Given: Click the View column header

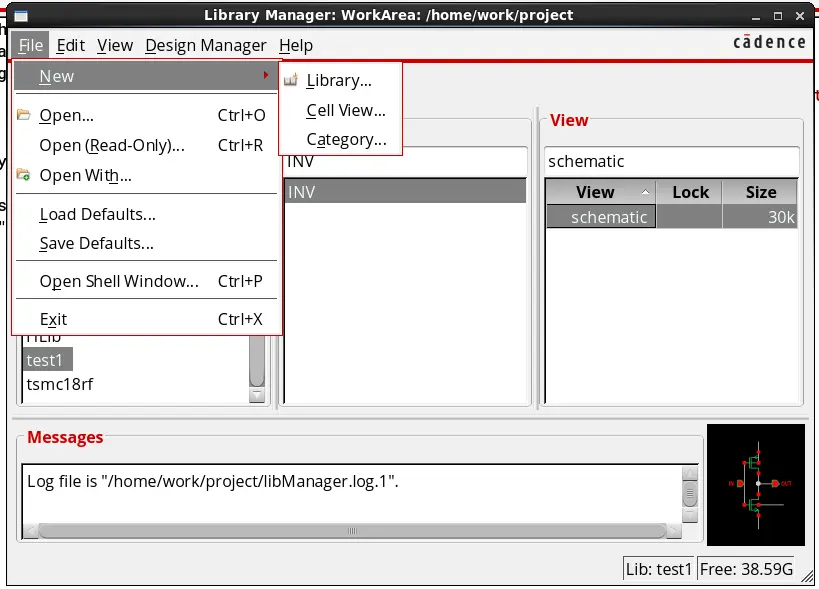Looking at the screenshot, I should (601, 192).
